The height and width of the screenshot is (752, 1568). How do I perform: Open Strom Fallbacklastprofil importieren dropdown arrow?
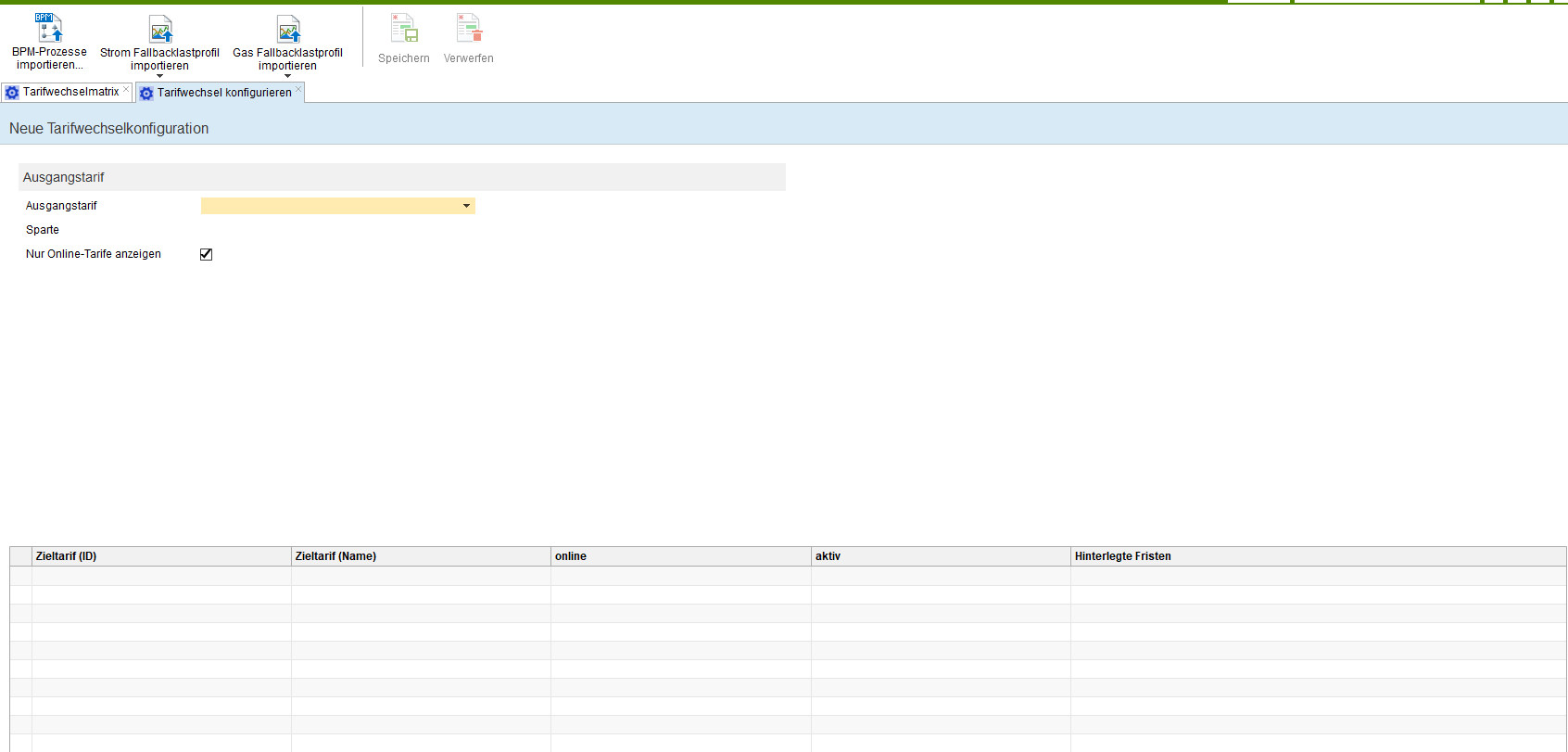160,76
